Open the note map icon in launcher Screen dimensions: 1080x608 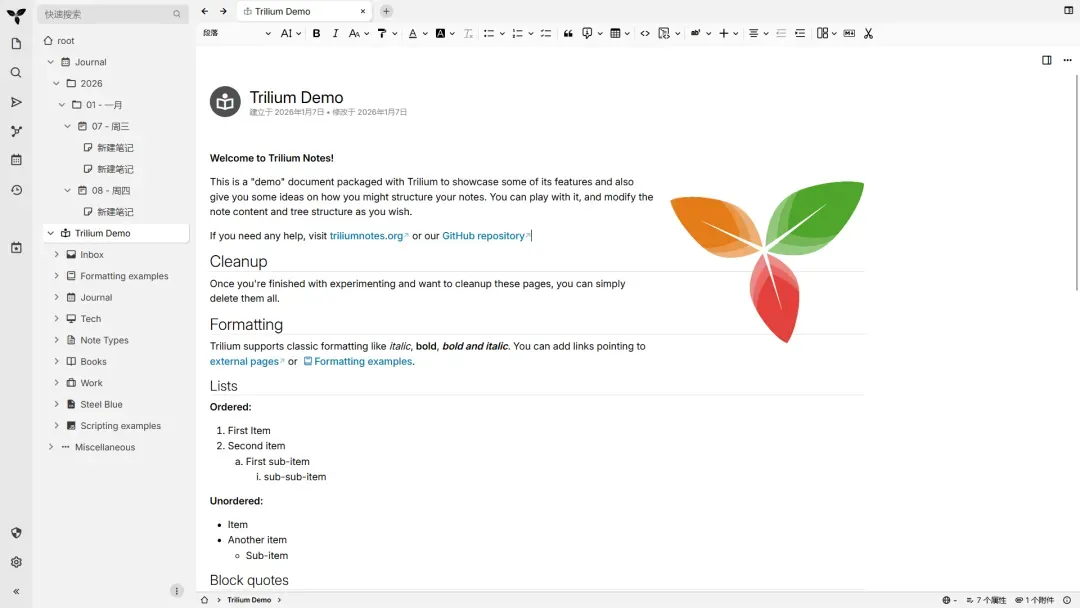[16, 131]
